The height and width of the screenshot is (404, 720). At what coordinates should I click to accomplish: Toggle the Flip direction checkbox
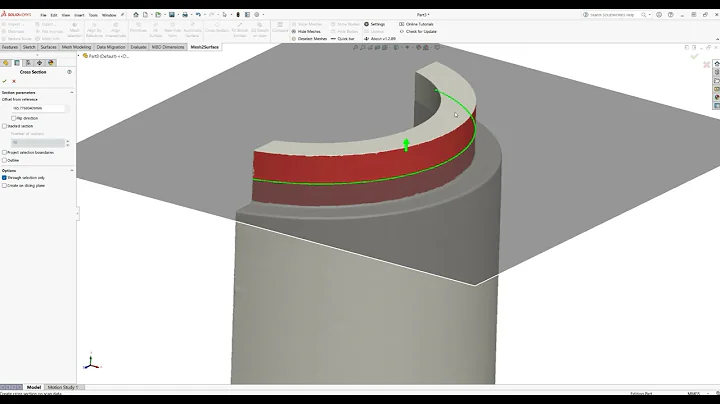14,118
